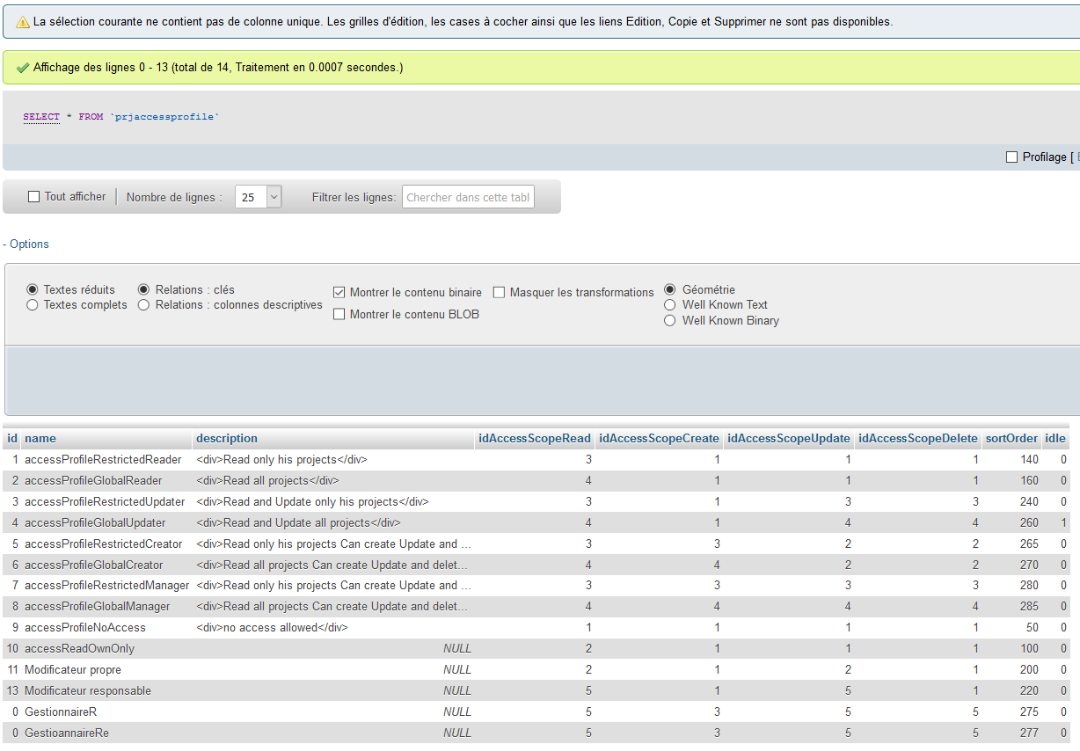This screenshot has width=1080, height=751.
Task: Click the Filtrer les lignes search field
Action: 468,197
